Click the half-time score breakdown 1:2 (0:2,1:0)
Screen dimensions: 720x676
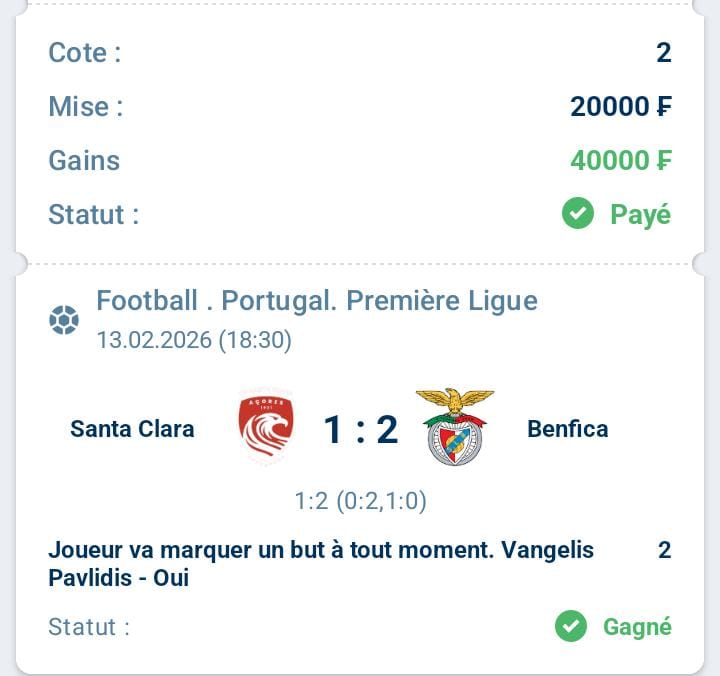click(360, 501)
